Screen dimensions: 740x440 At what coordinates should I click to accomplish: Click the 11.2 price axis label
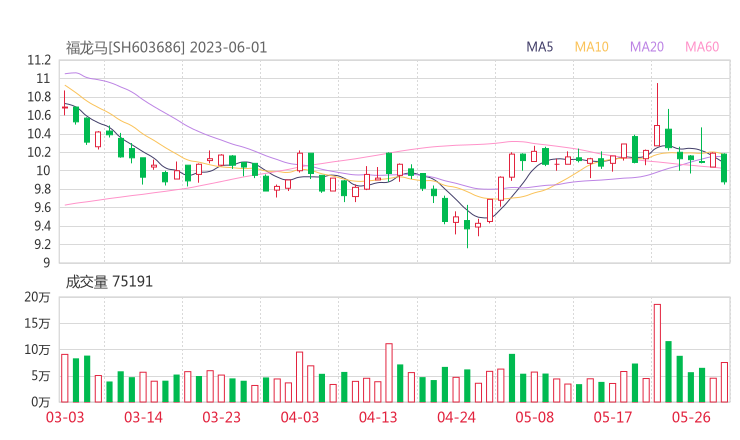tap(39, 60)
